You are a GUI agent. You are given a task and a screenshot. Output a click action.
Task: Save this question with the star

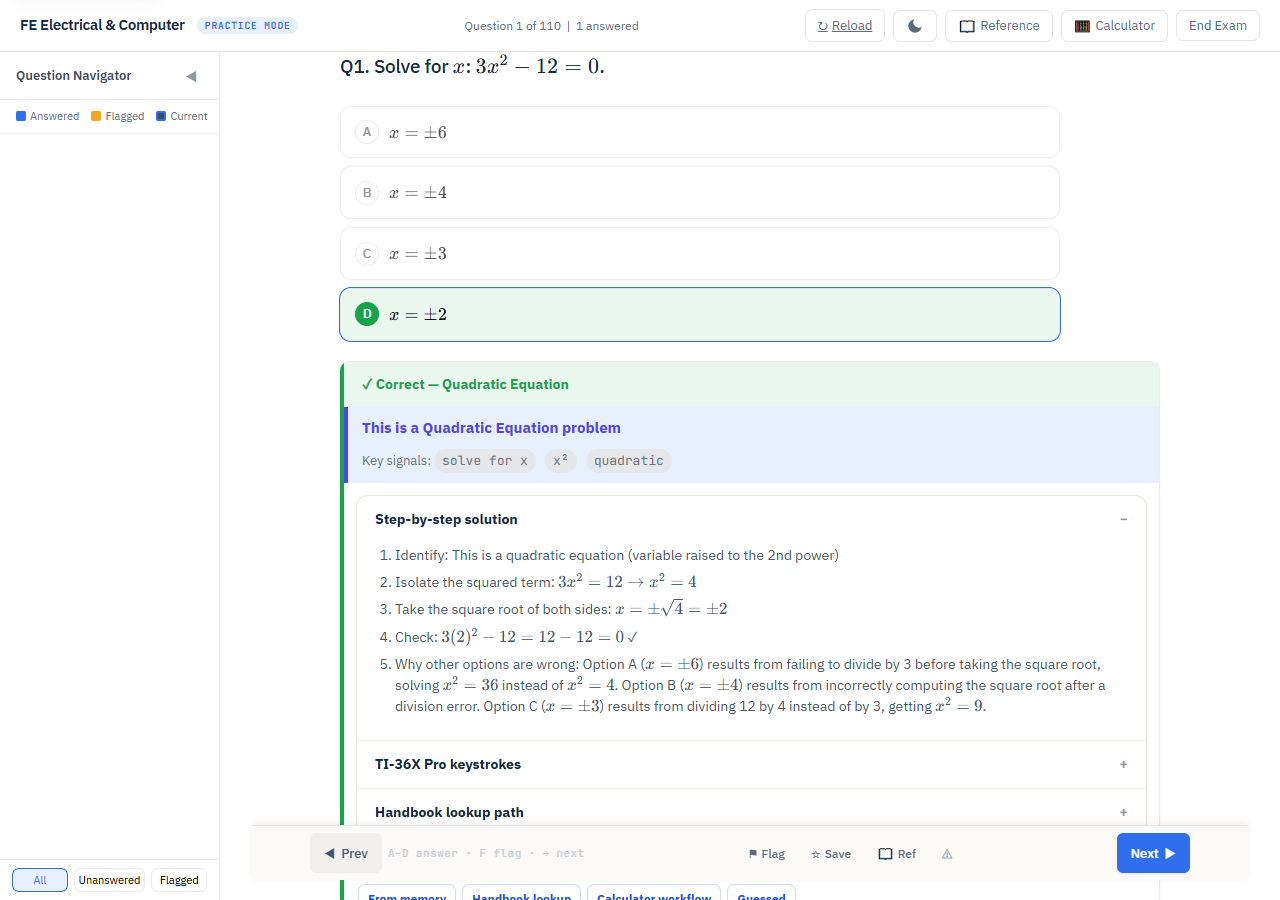[x=831, y=854]
